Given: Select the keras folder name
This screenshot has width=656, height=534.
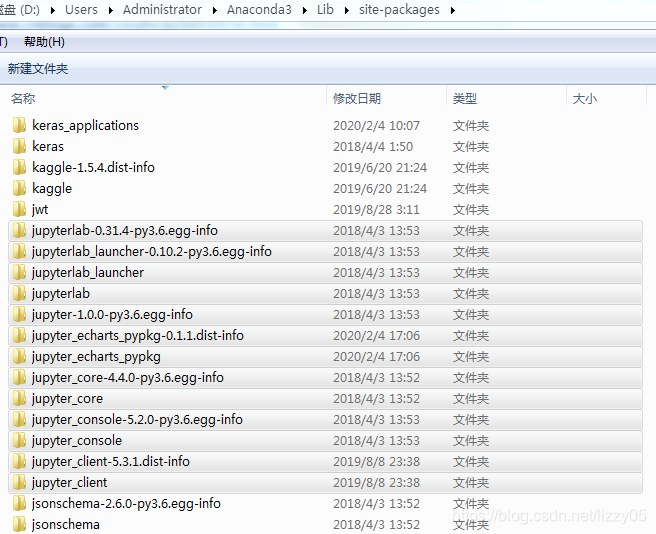Looking at the screenshot, I should click(x=48, y=146).
